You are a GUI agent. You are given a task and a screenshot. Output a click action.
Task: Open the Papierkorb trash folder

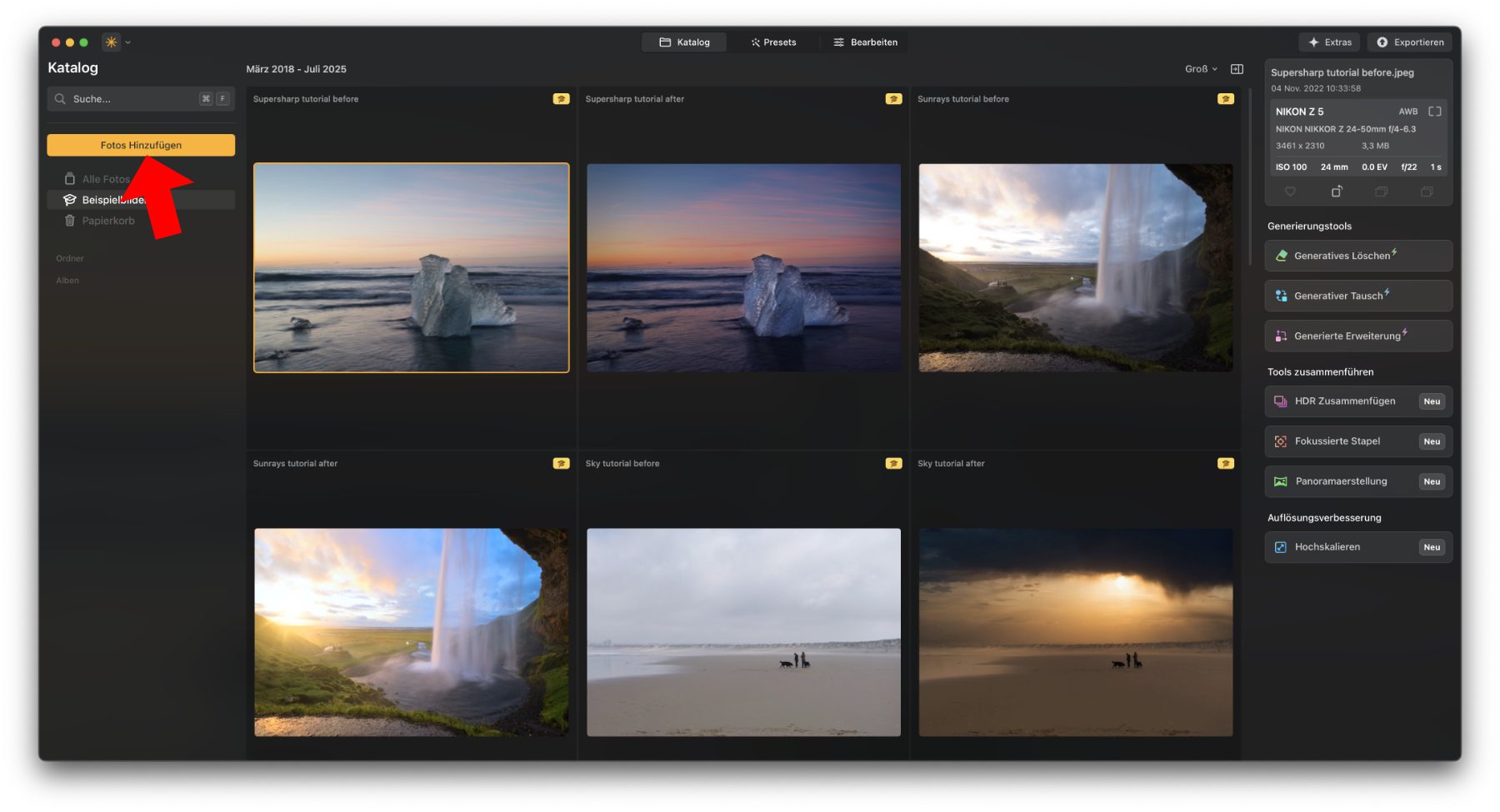(107, 221)
